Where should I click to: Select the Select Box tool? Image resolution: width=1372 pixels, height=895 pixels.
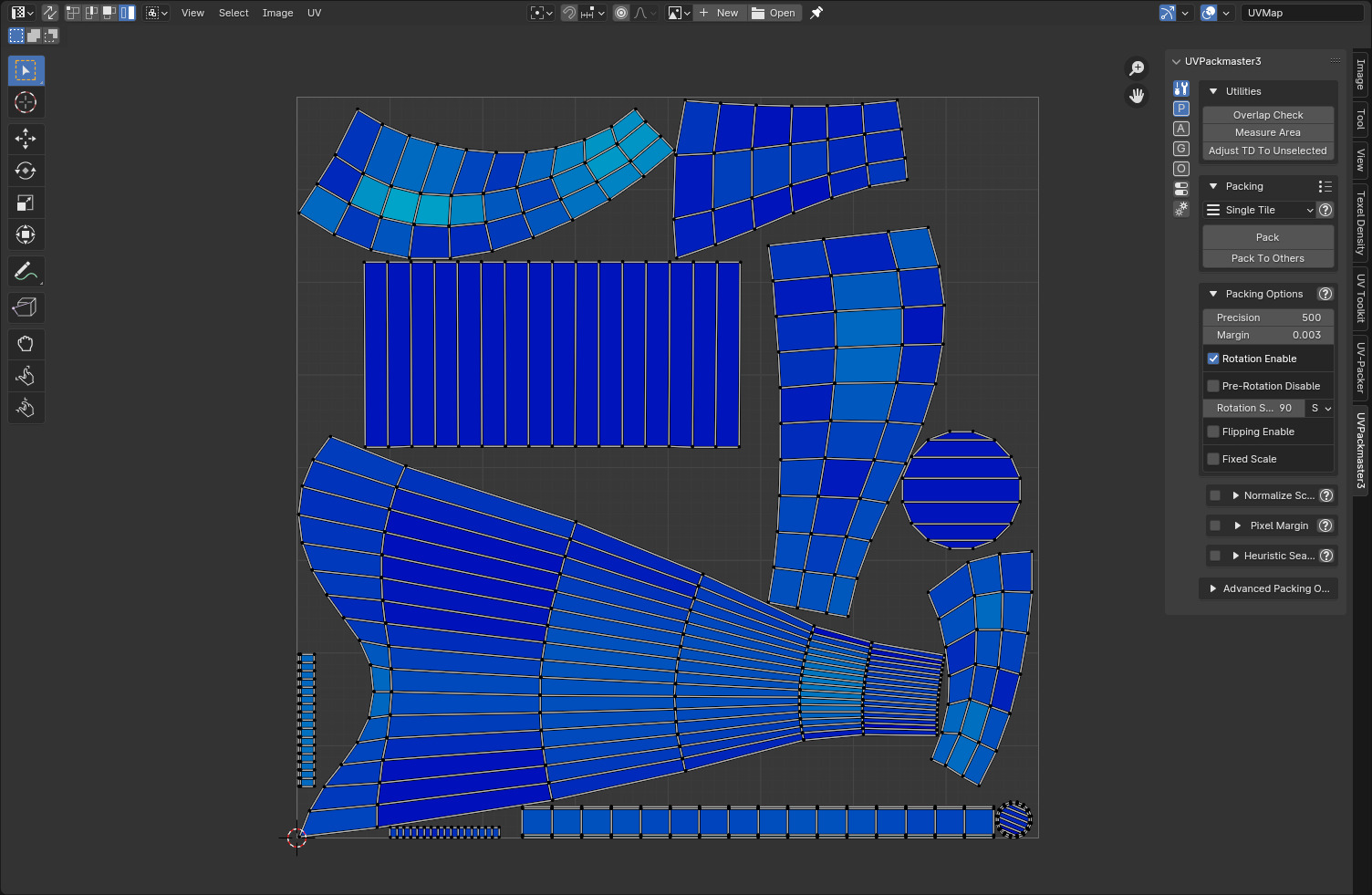click(x=26, y=70)
